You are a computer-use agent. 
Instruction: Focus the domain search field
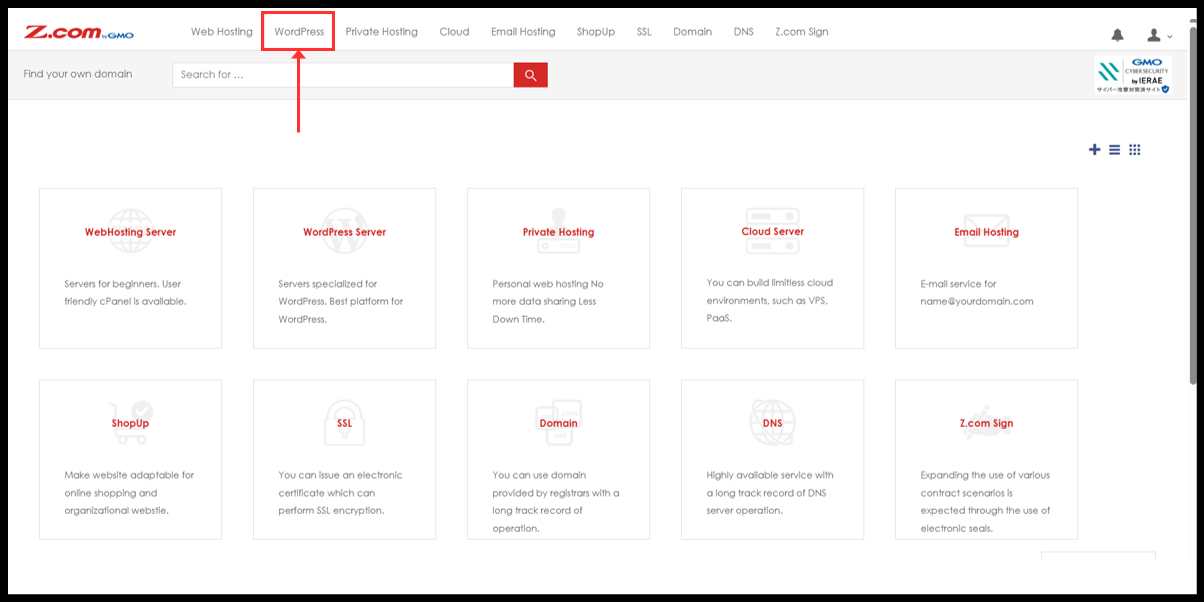tap(343, 75)
